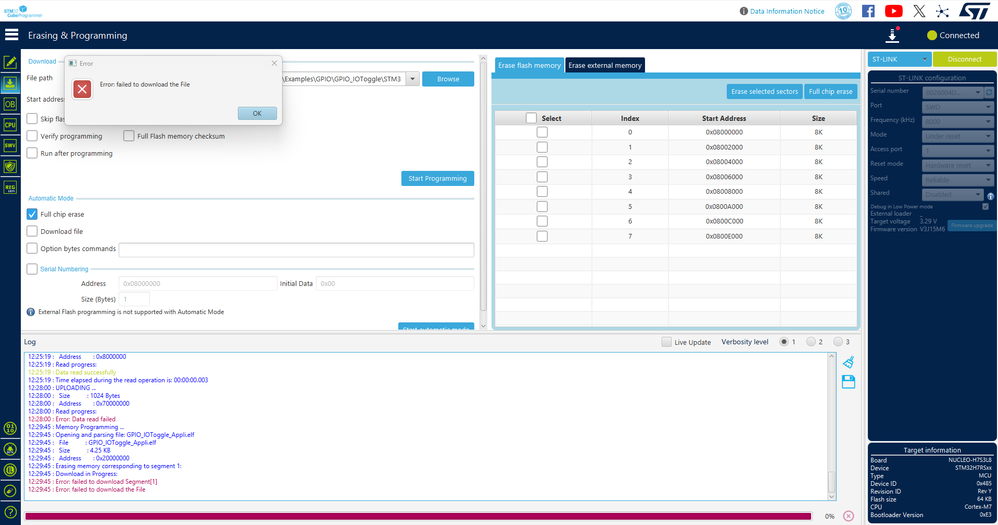Enable Run after programming
Image resolution: width=998 pixels, height=525 pixels.
pos(32,153)
